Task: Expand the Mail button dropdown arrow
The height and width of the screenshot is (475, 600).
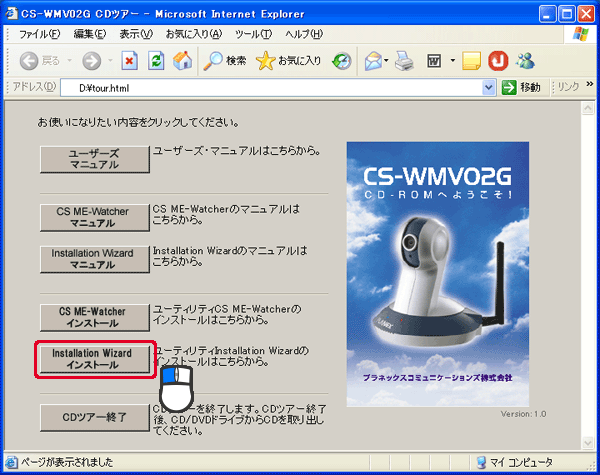Action: click(x=386, y=60)
